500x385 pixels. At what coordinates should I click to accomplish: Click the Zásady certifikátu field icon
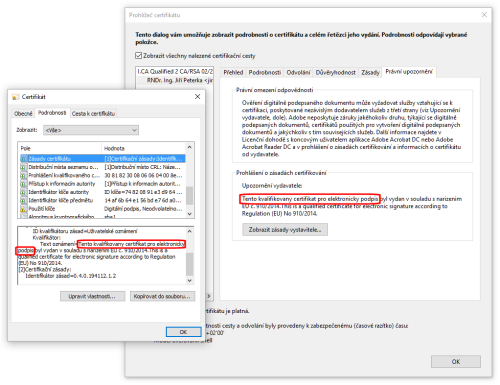click(x=23, y=159)
